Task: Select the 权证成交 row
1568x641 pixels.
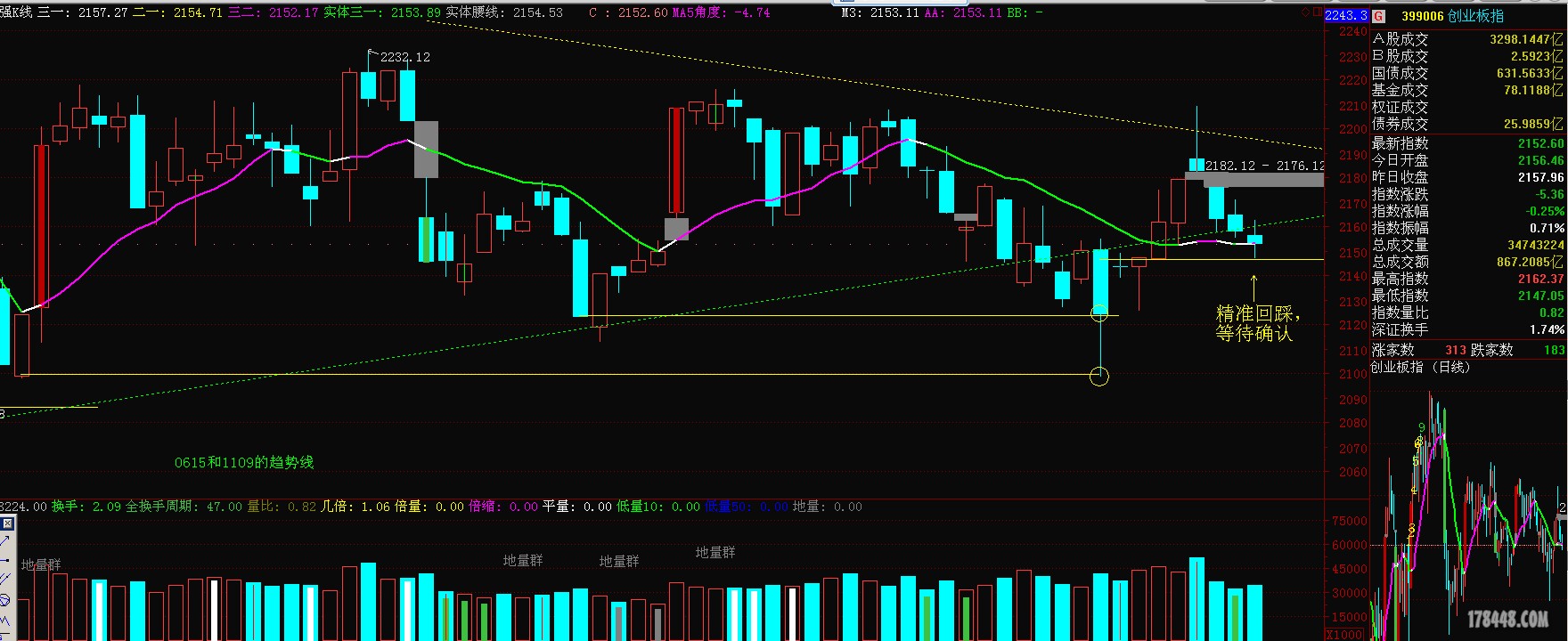Action: point(1468,107)
